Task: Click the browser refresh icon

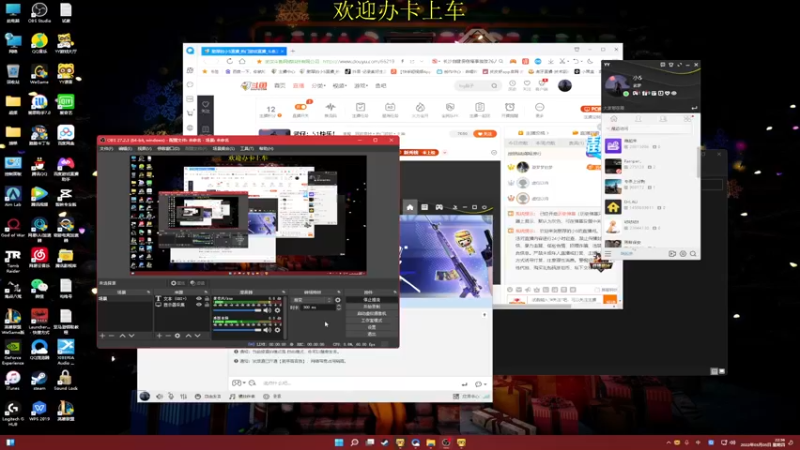Action: pos(230,61)
